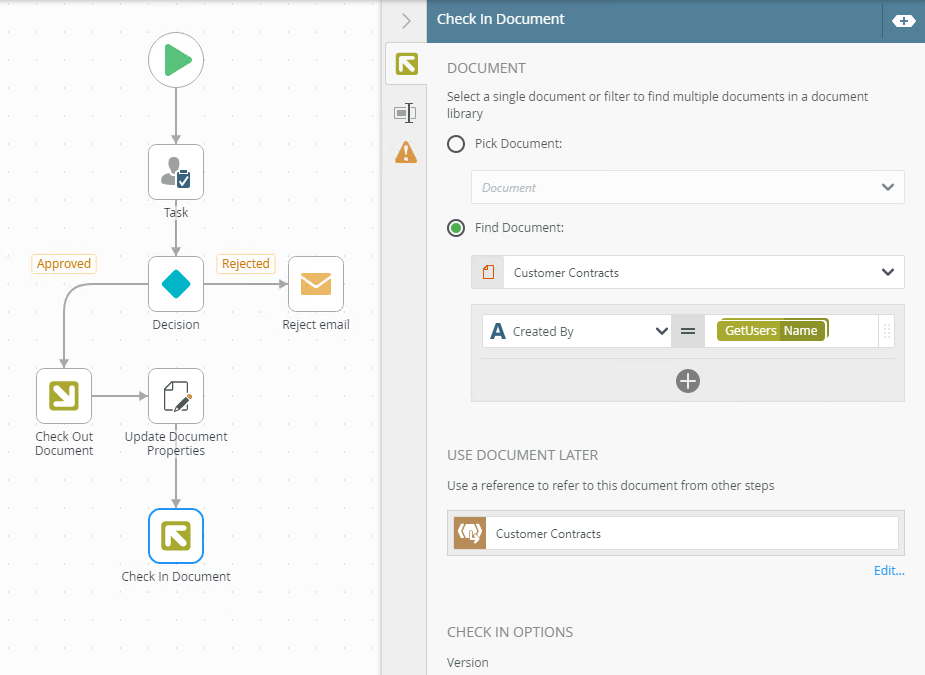Expand the Customer Contracts library dropdown
925x675 pixels.
pyautogui.click(x=887, y=272)
